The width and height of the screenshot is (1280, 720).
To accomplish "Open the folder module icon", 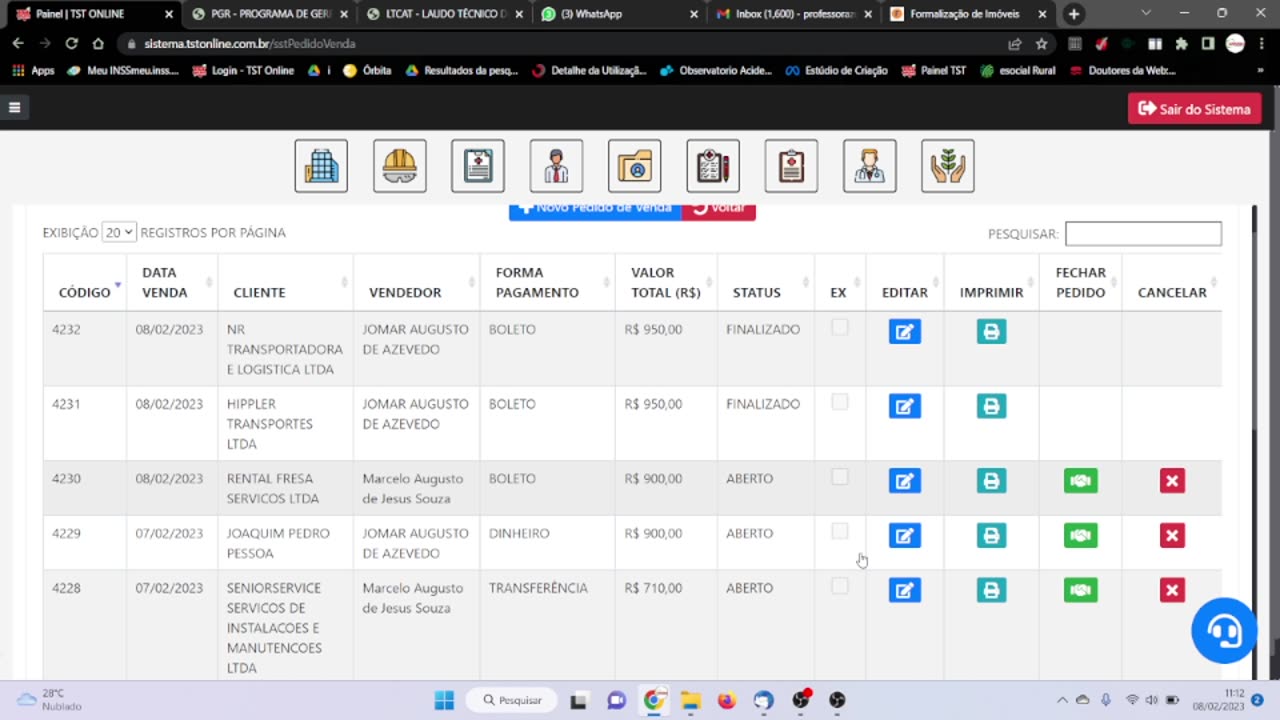I will coord(635,166).
